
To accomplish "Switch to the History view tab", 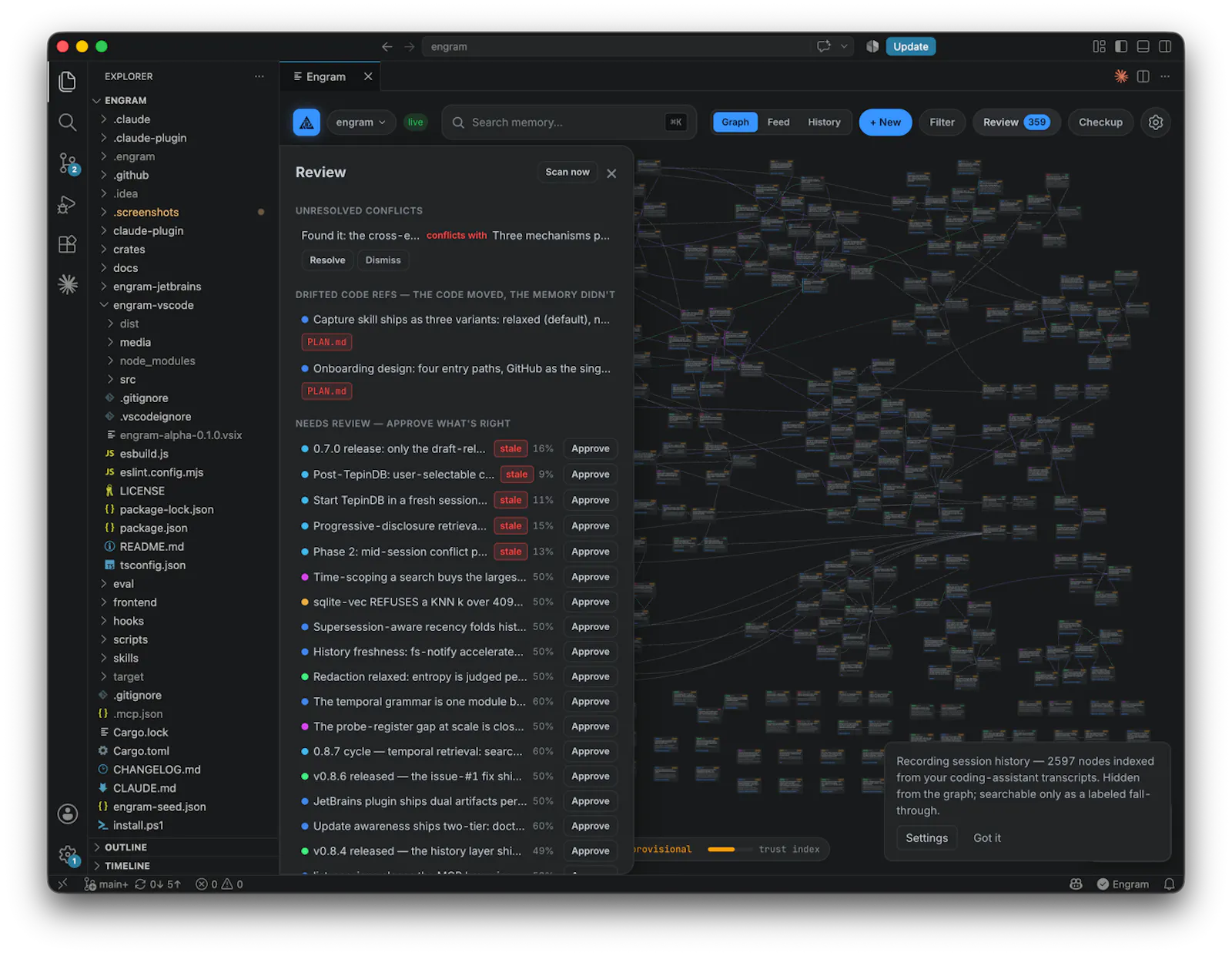I will click(824, 122).
